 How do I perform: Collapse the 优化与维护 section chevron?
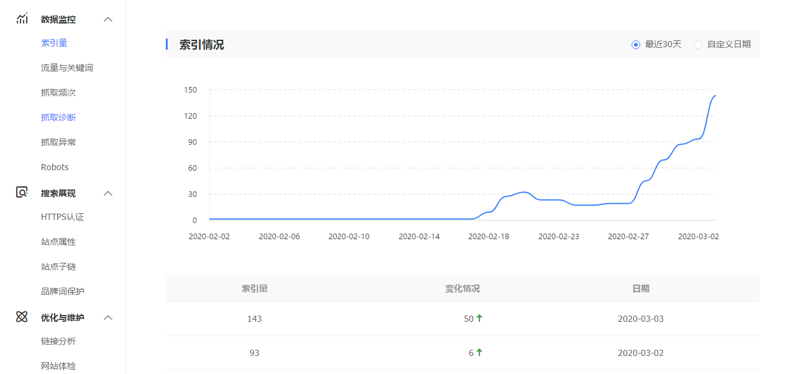click(x=108, y=317)
